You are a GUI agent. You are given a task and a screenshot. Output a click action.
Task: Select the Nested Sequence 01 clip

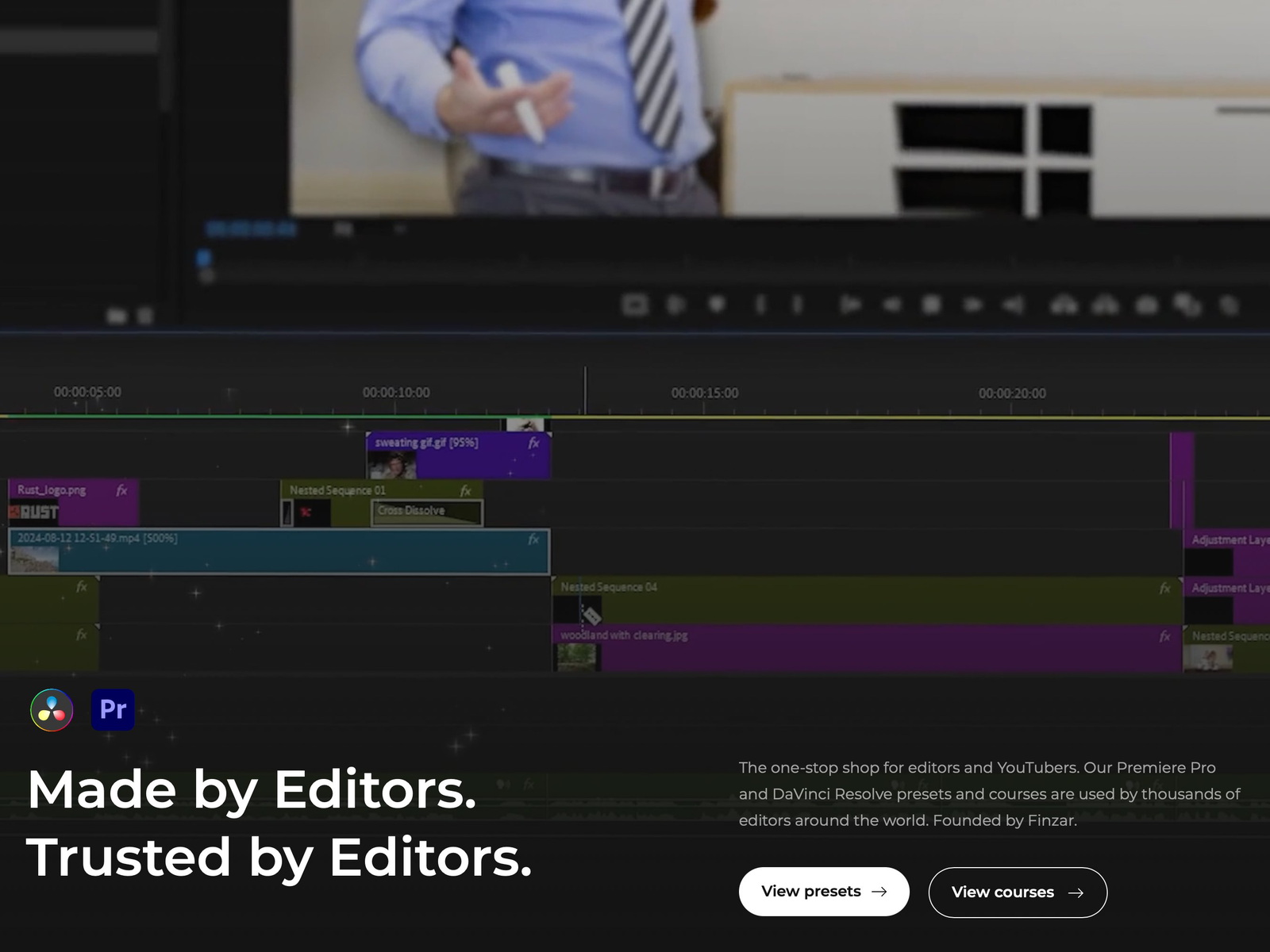tap(381, 502)
